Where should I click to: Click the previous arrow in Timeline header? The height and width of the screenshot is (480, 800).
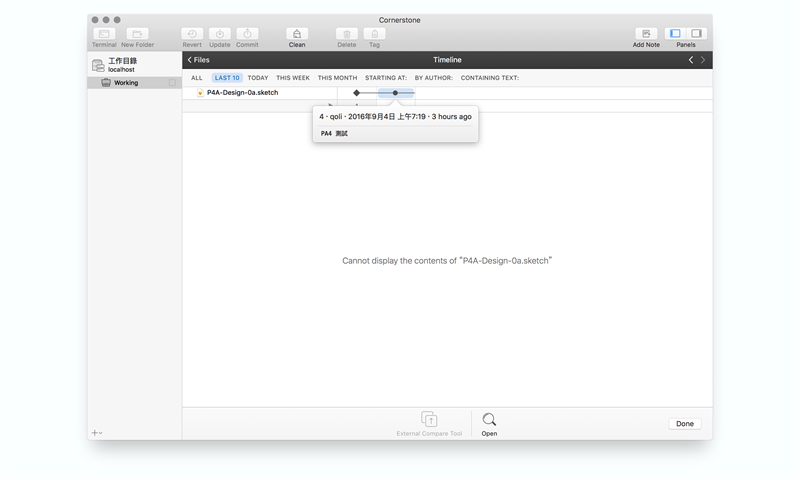click(690, 60)
